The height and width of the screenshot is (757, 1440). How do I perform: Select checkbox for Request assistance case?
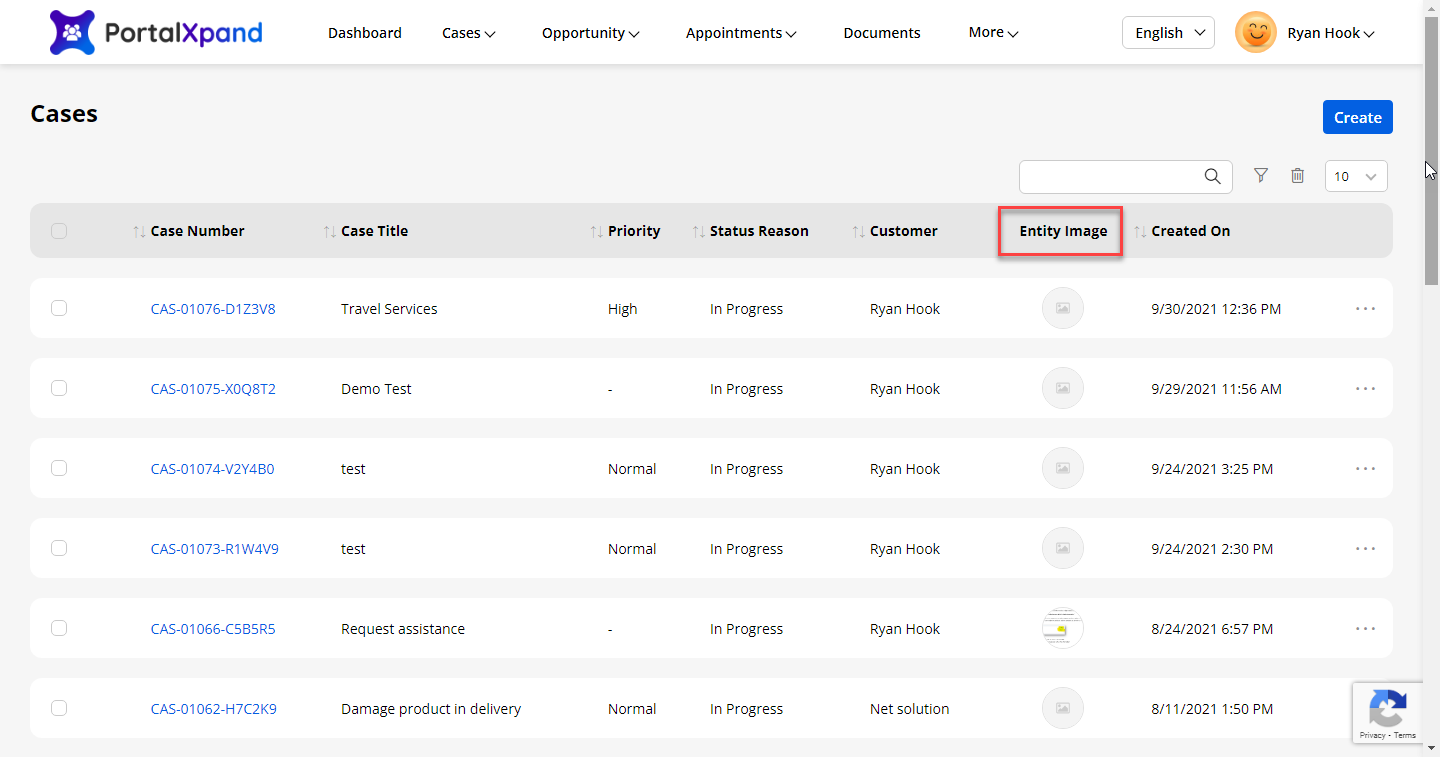point(59,628)
